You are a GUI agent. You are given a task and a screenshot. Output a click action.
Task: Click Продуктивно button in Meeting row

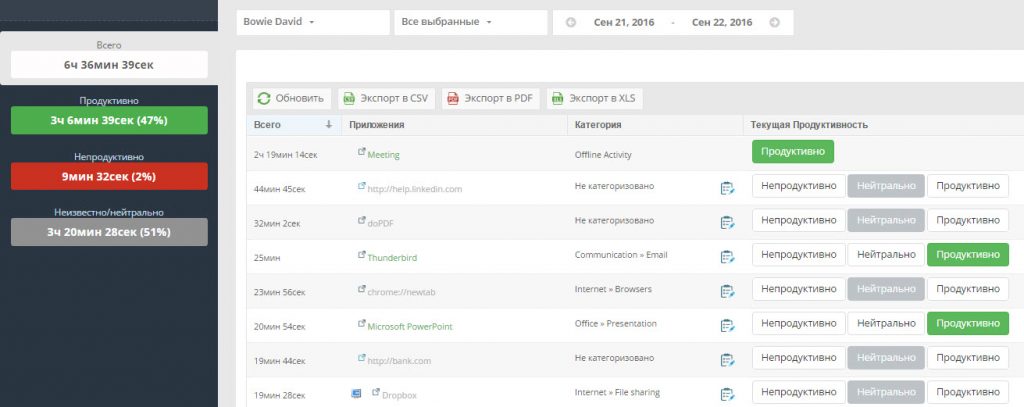pyautogui.click(x=793, y=152)
